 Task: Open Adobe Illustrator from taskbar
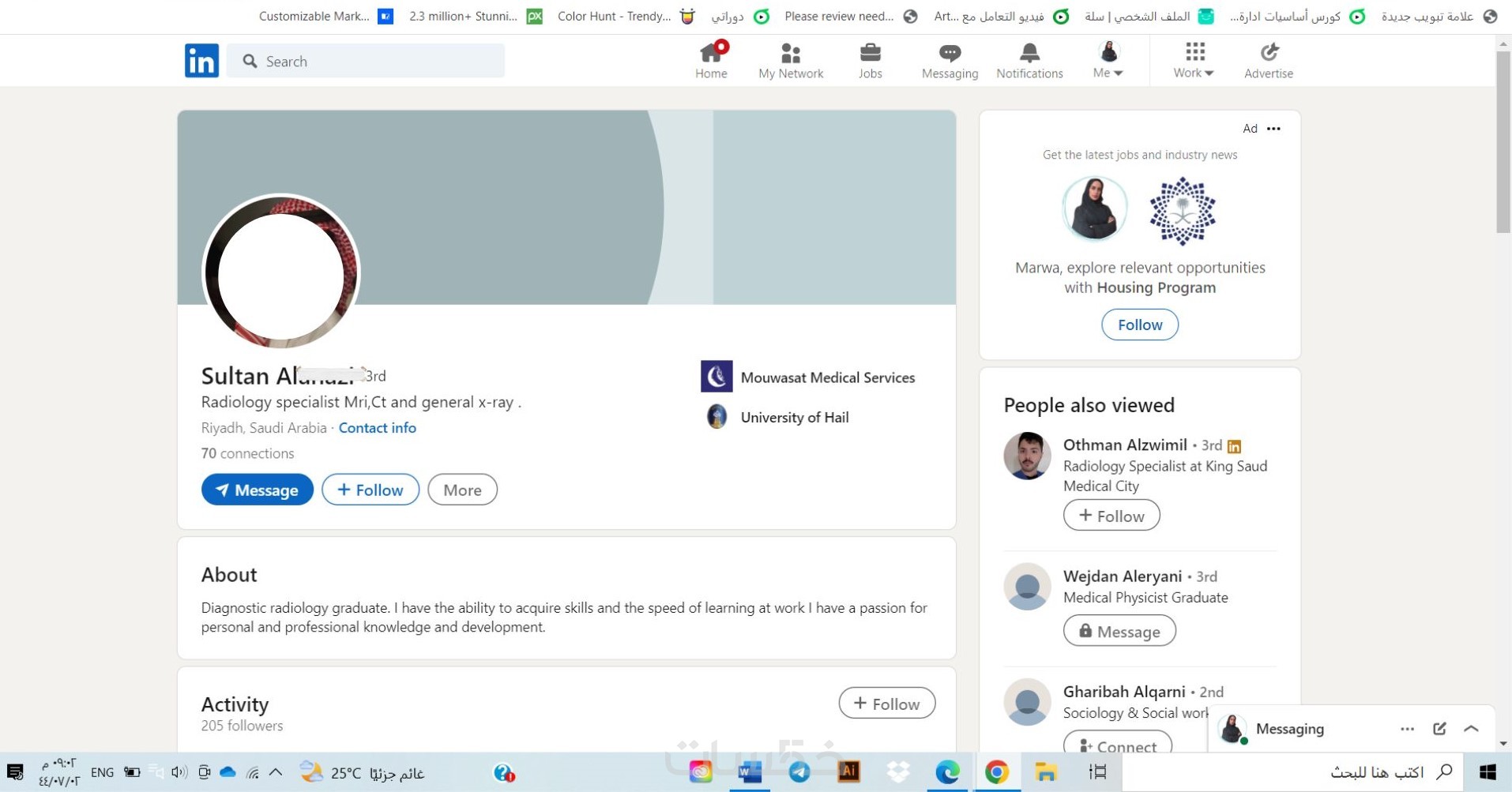[x=848, y=772]
